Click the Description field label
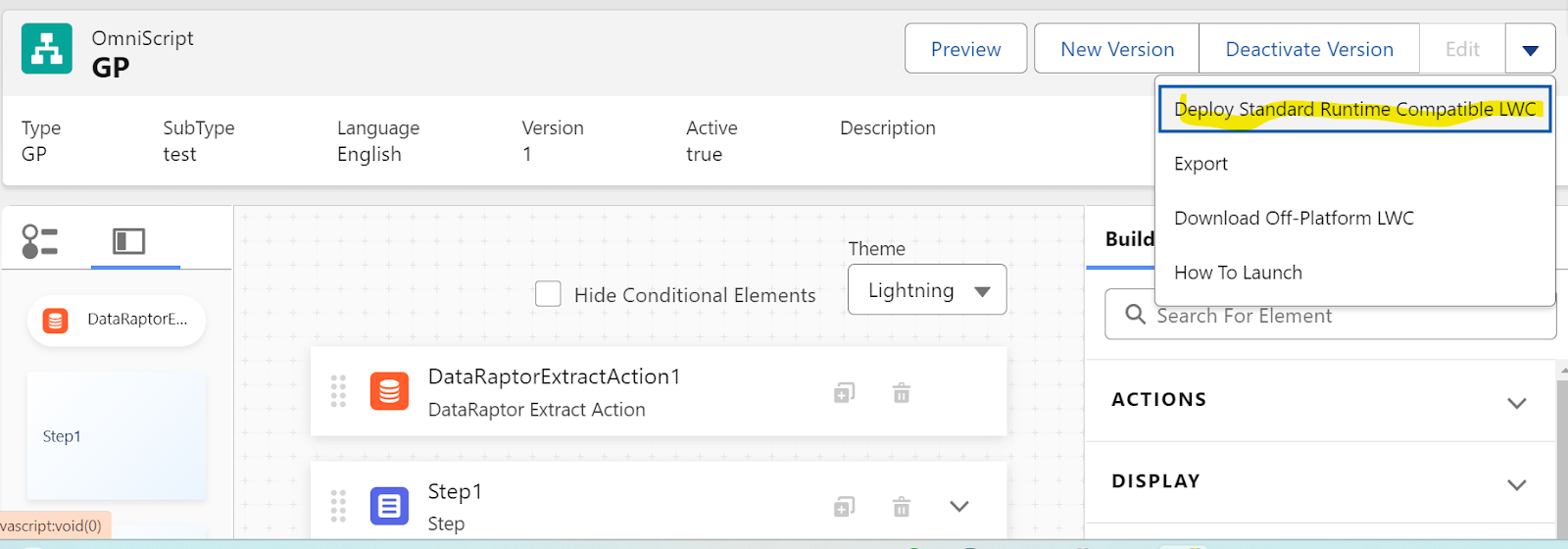 pyautogui.click(x=888, y=127)
